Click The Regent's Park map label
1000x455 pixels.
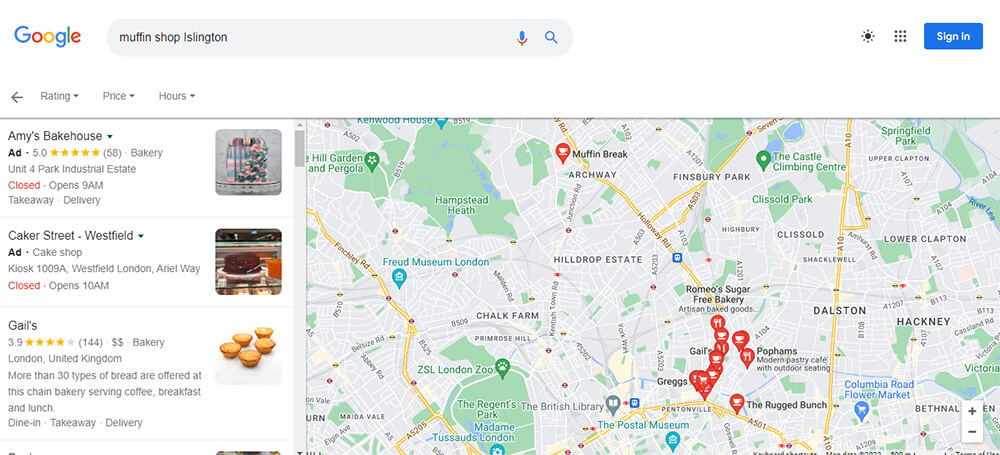tap(487, 409)
